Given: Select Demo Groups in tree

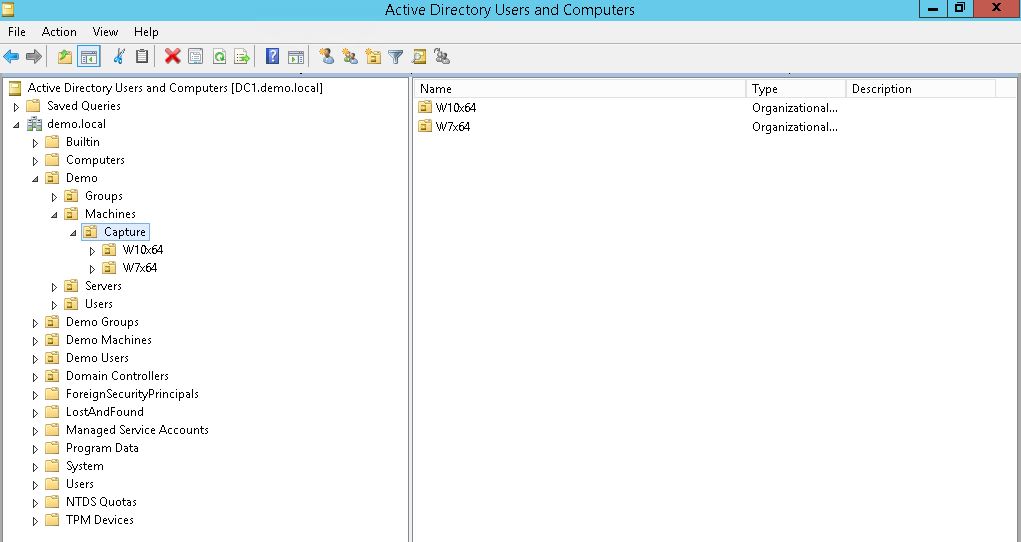Looking at the screenshot, I should [102, 322].
